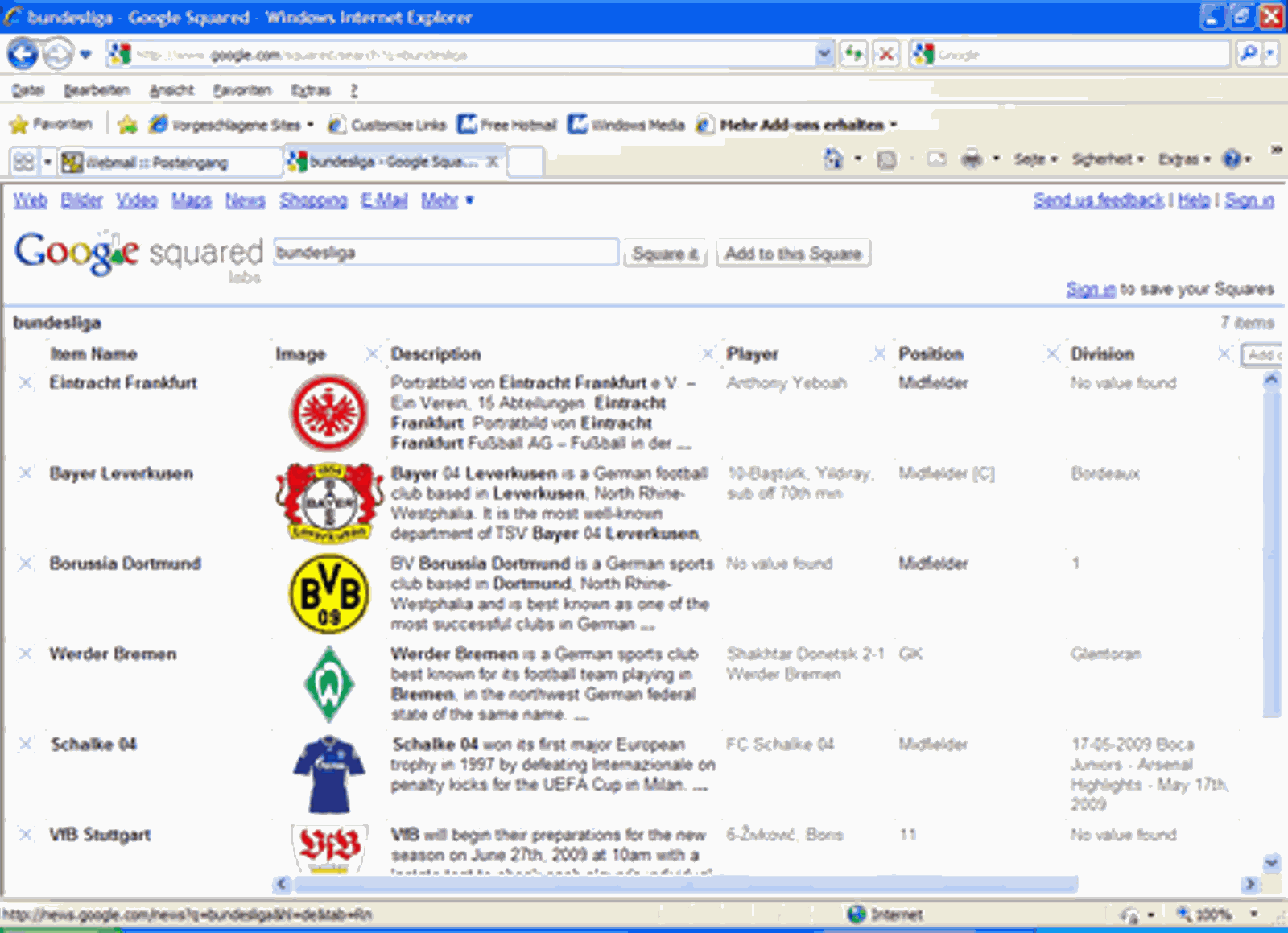
Task: Open recent pages dropdown beside Forward button
Action: [85, 56]
